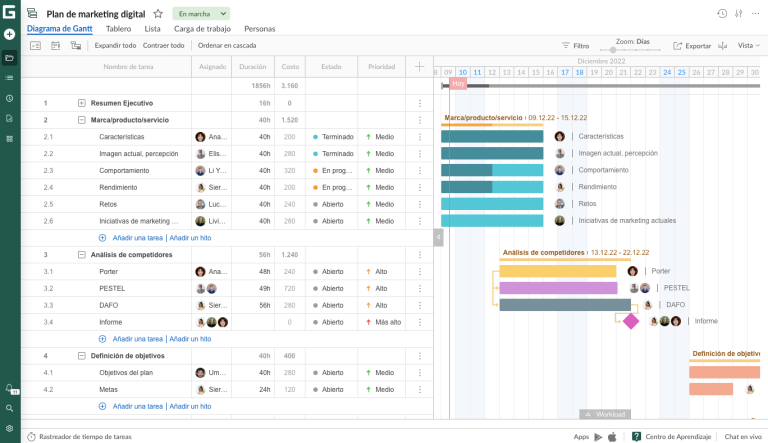This screenshot has height=443, width=768.
Task: Click the Hoy today marker
Action: pos(458,84)
